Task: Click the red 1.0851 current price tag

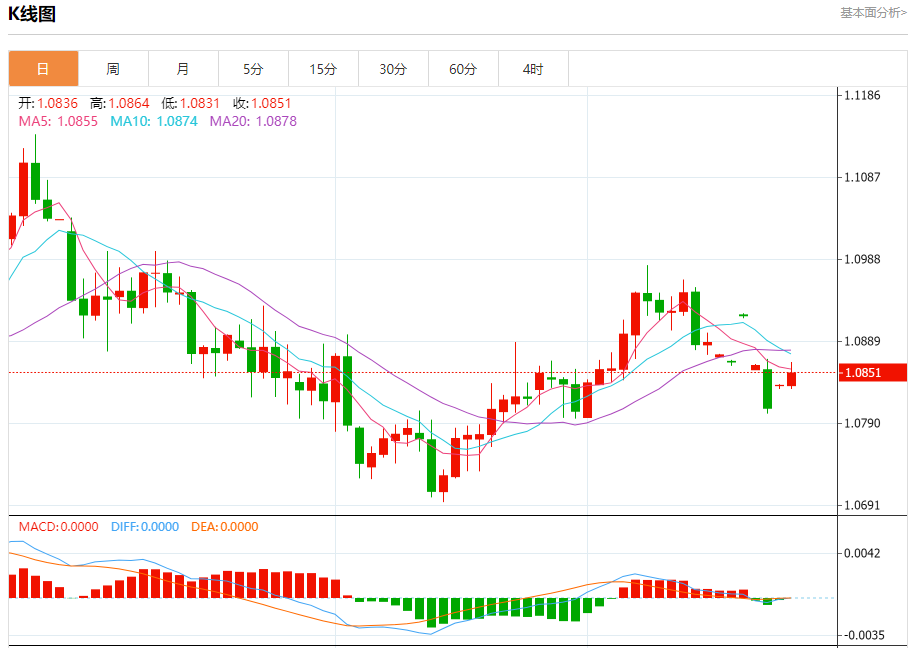Action: click(x=873, y=373)
